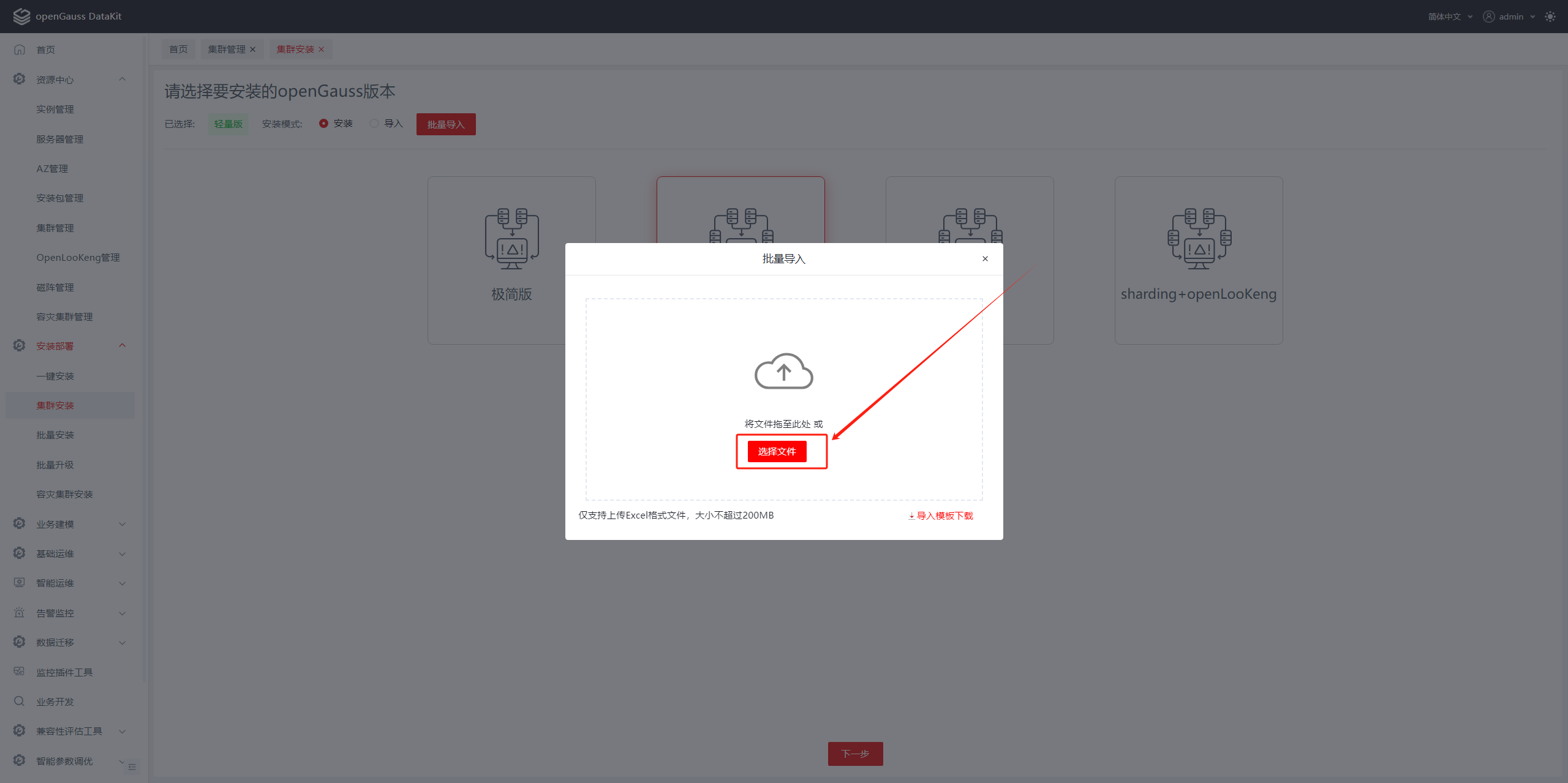Click the cloud upload icon
Image resolution: width=1568 pixels, height=783 pixels.
coord(783,371)
